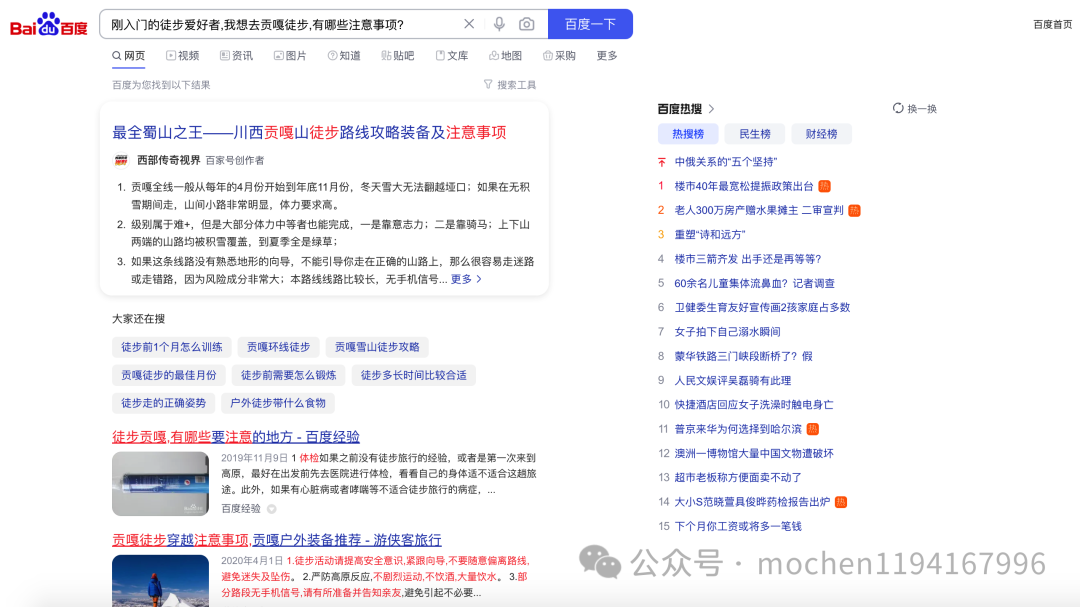Switch to the 财经榜 tab
The height and width of the screenshot is (607, 1080).
(822, 134)
